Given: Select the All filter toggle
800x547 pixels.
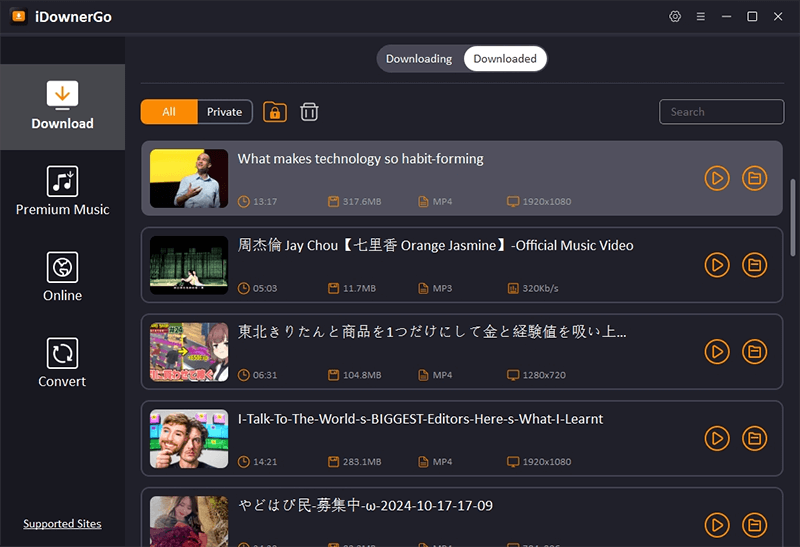Looking at the screenshot, I should tap(169, 112).
